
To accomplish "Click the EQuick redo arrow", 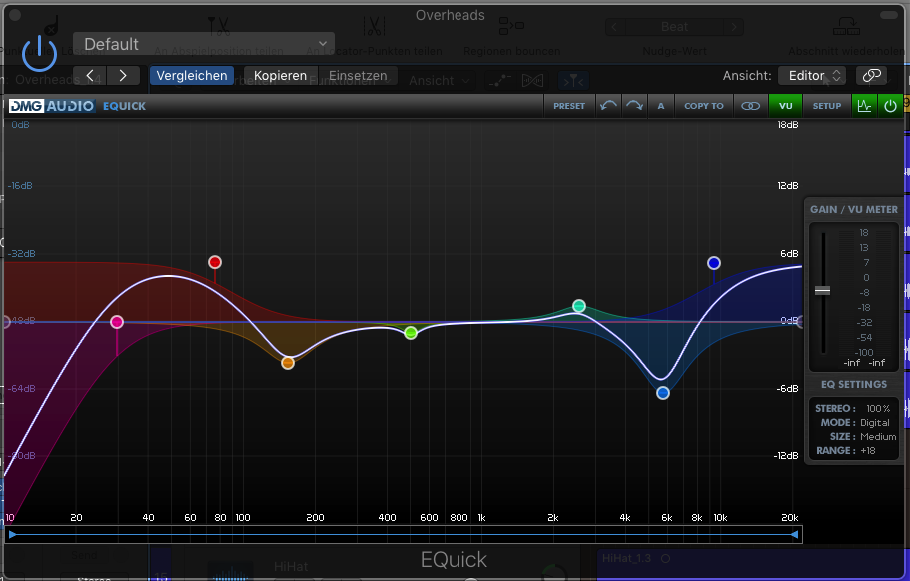I will (634, 106).
